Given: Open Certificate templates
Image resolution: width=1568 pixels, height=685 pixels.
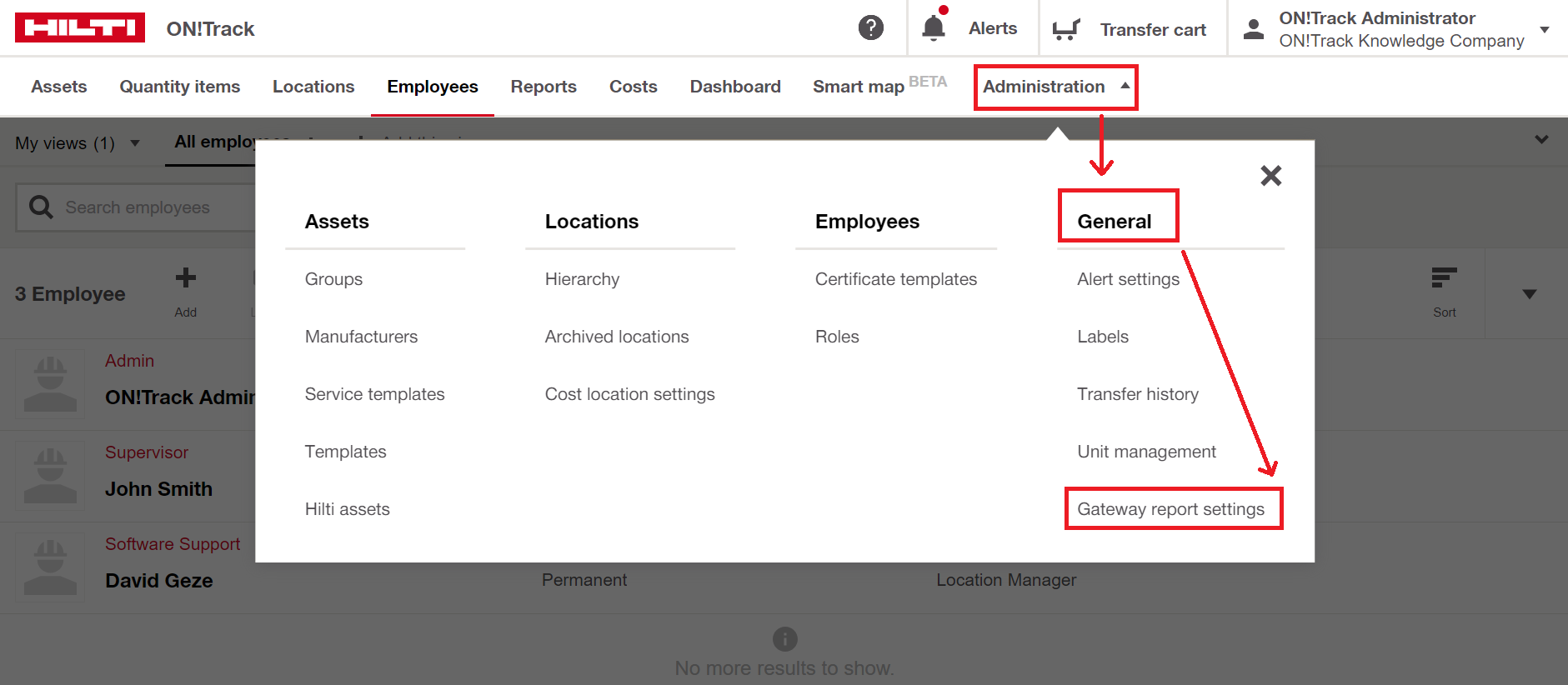Looking at the screenshot, I should coord(895,279).
